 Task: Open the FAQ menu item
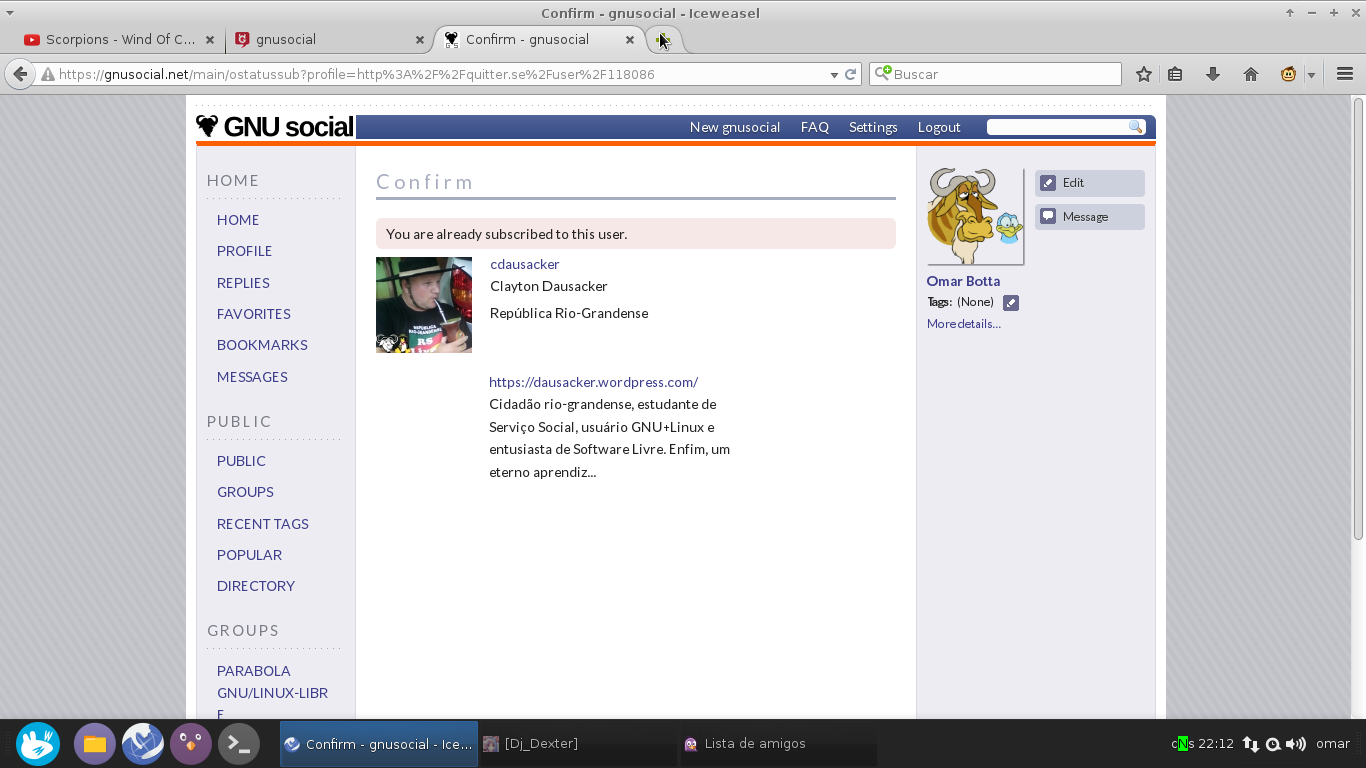click(815, 127)
